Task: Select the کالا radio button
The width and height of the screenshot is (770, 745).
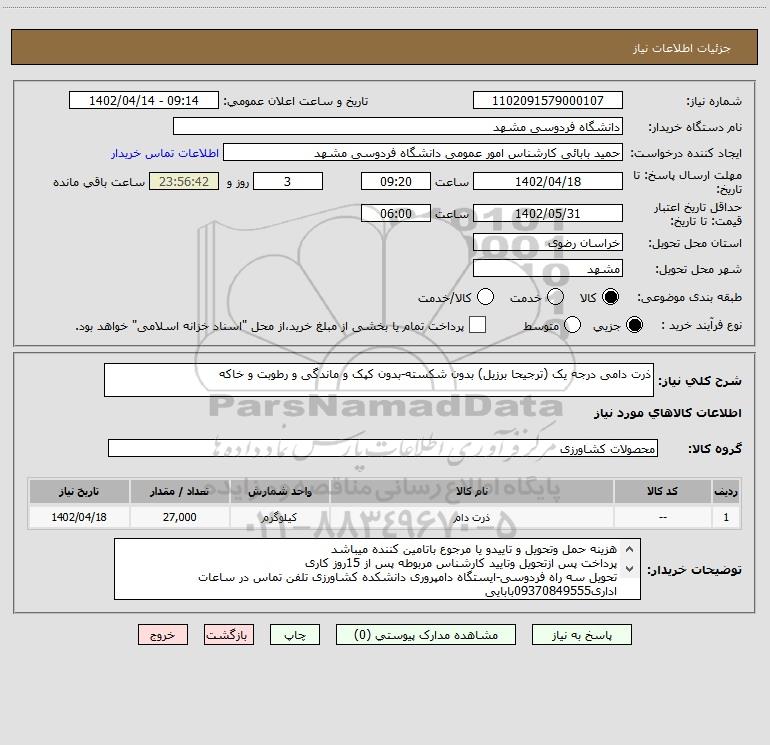Action: click(610, 298)
